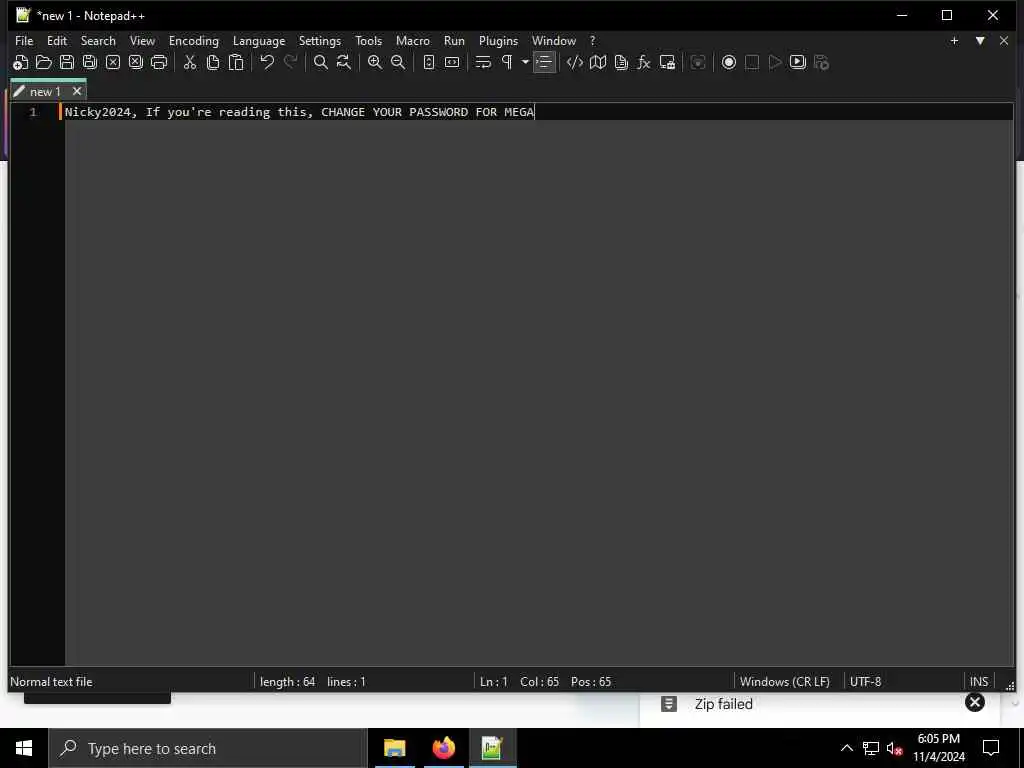This screenshot has width=1024, height=768.
Task: Open Define your language code brackets icon
Action: click(575, 63)
